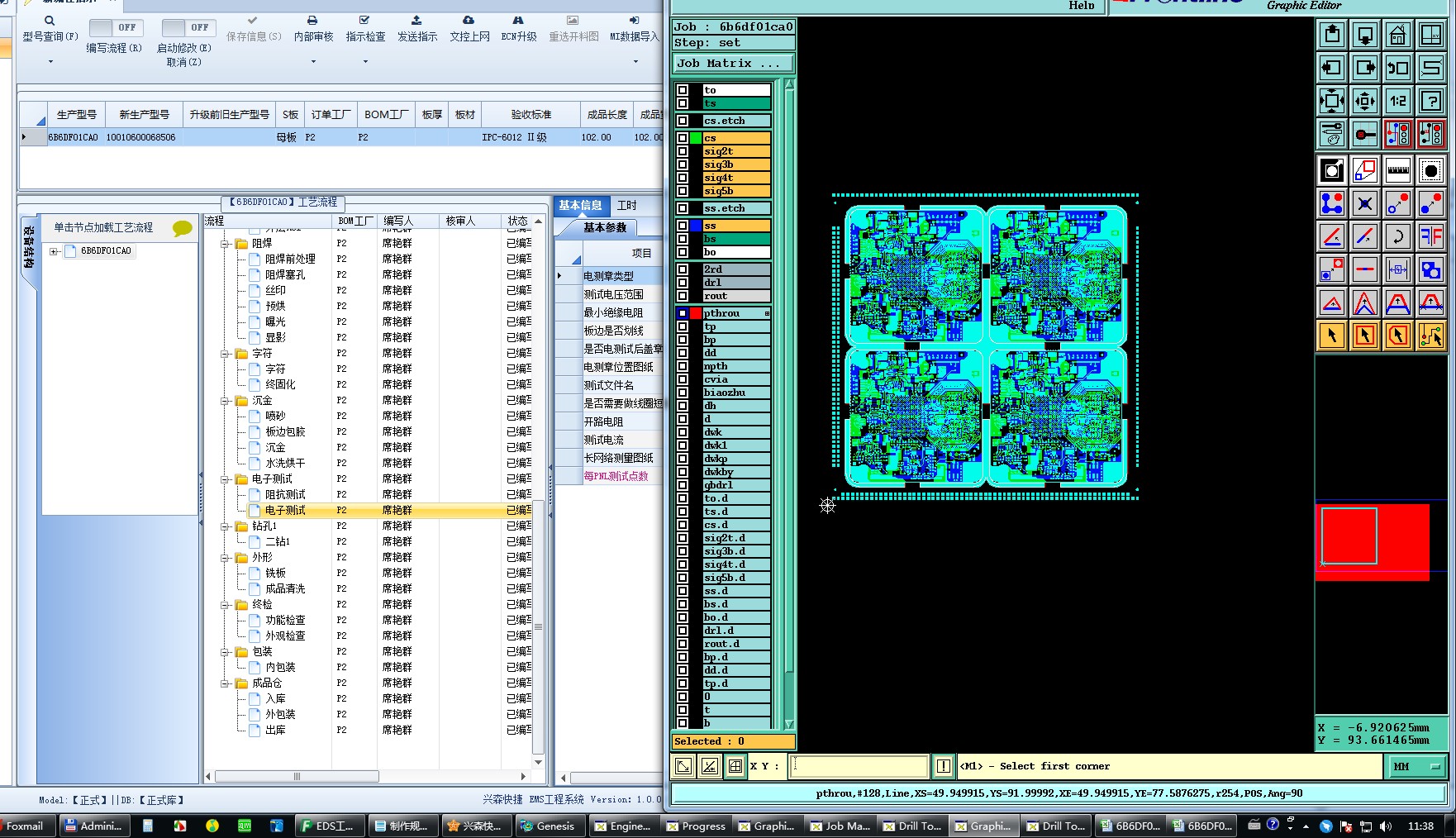Expand the 6B6DF01CA0 tree node
The width and height of the screenshot is (1456, 838).
point(55,251)
